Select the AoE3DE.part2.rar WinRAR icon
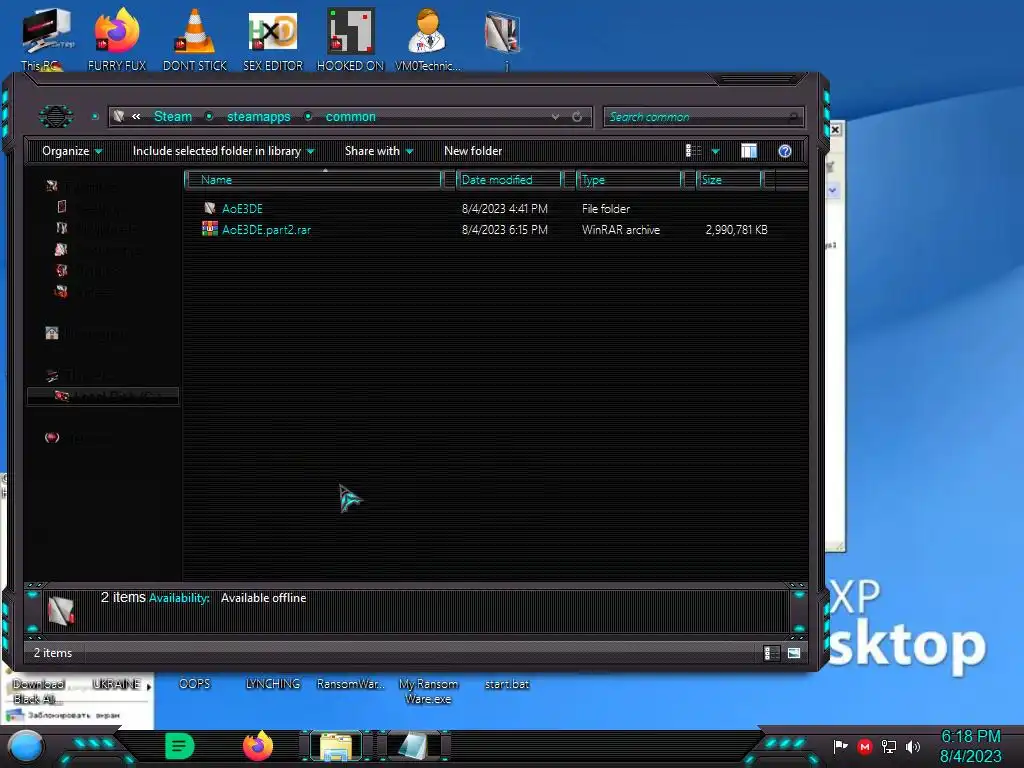The width and height of the screenshot is (1024, 768). point(210,229)
